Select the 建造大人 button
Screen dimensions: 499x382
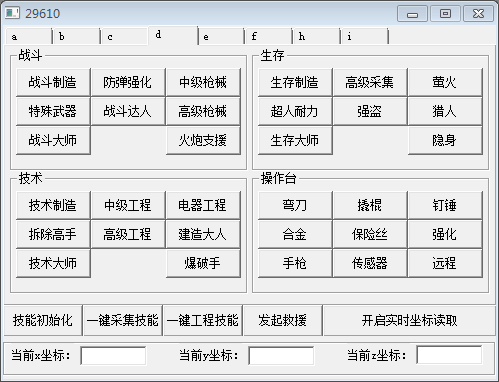pyautogui.click(x=203, y=234)
